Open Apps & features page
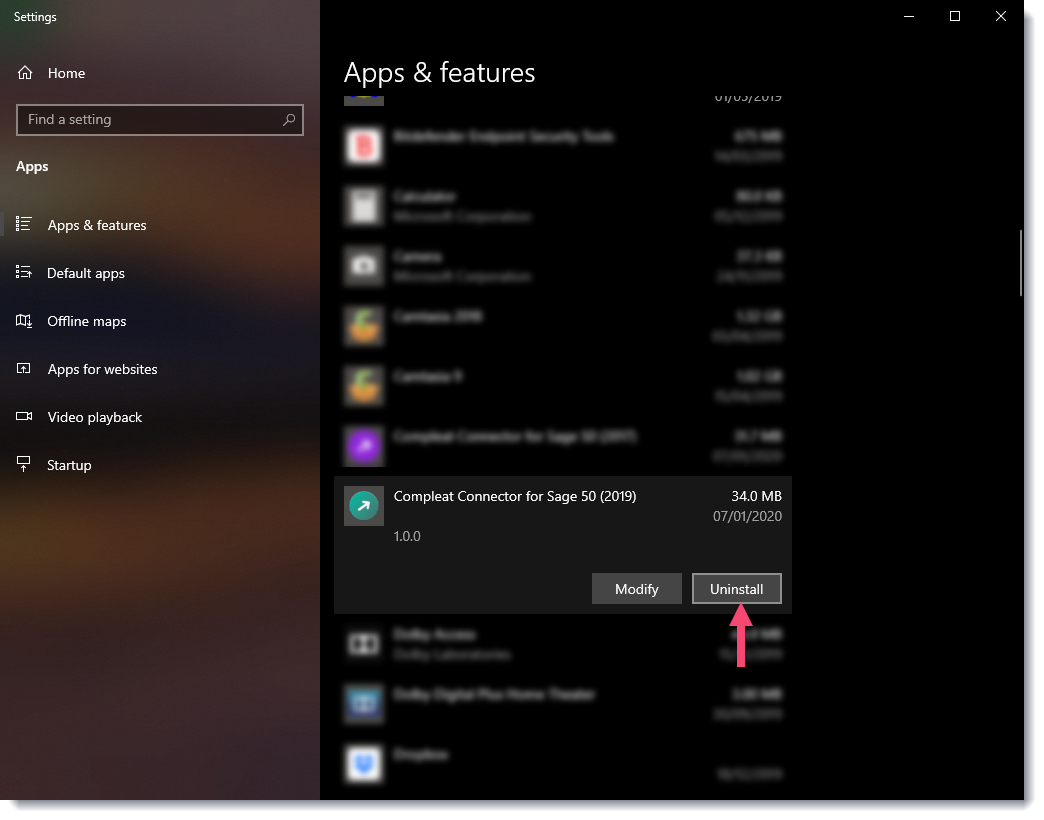This screenshot has width=1044, height=820. (97, 225)
